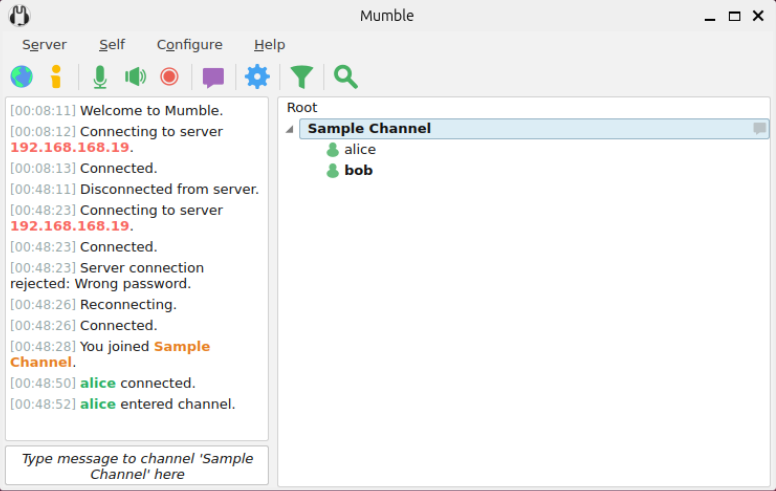776x491 pixels.
Task: Click the Mumble application logo in the title bar
Action: click(19, 15)
